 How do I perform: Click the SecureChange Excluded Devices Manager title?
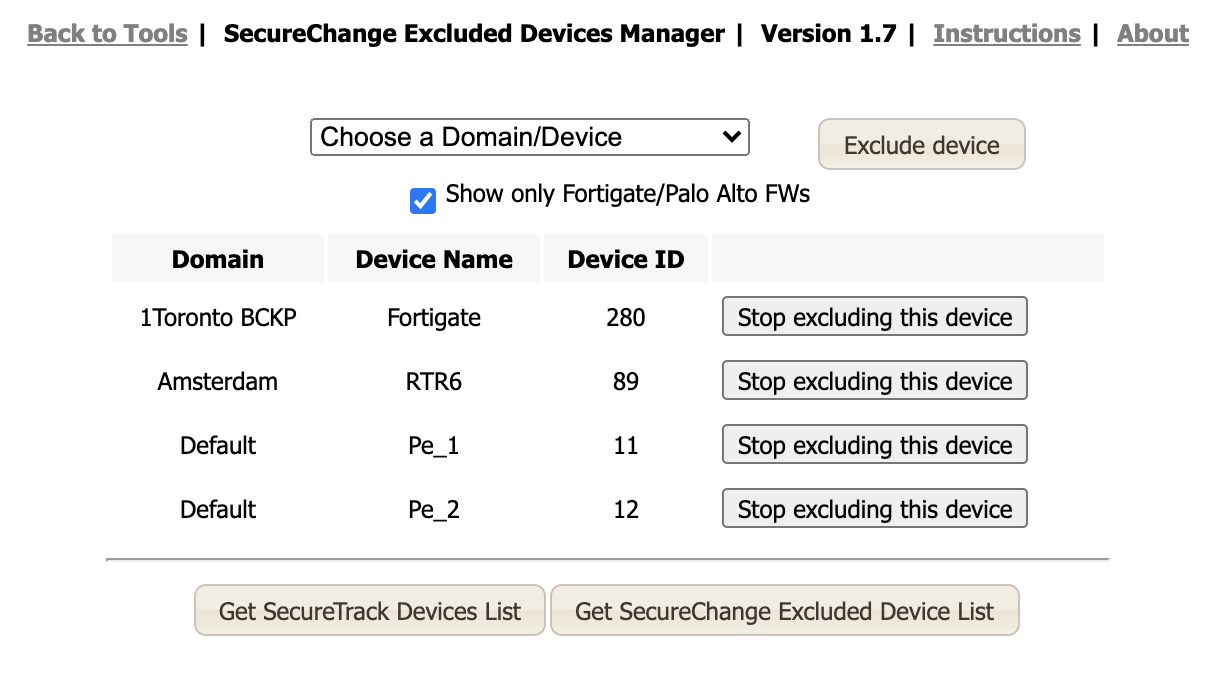474,33
